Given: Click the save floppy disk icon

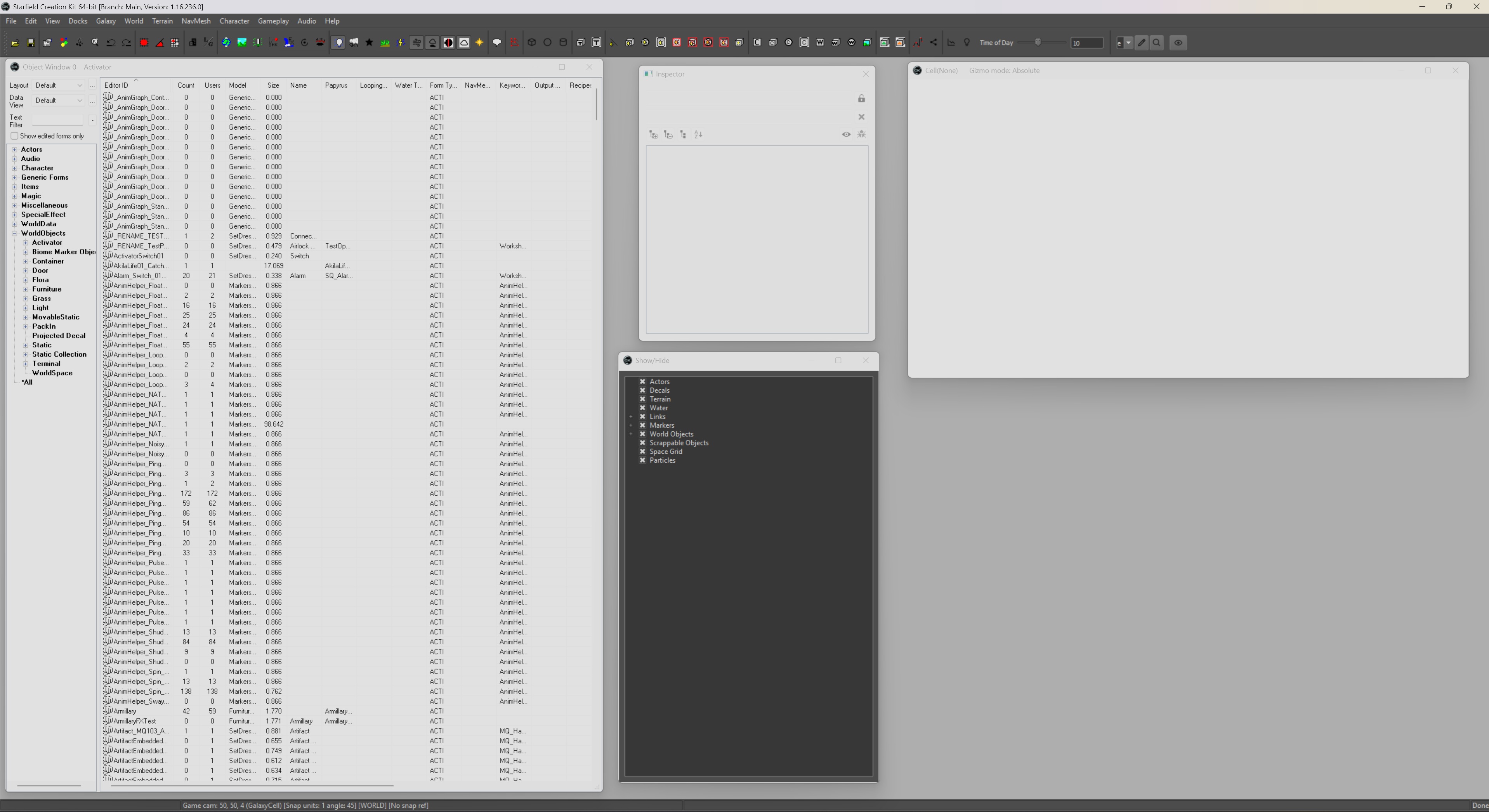Looking at the screenshot, I should (31, 43).
